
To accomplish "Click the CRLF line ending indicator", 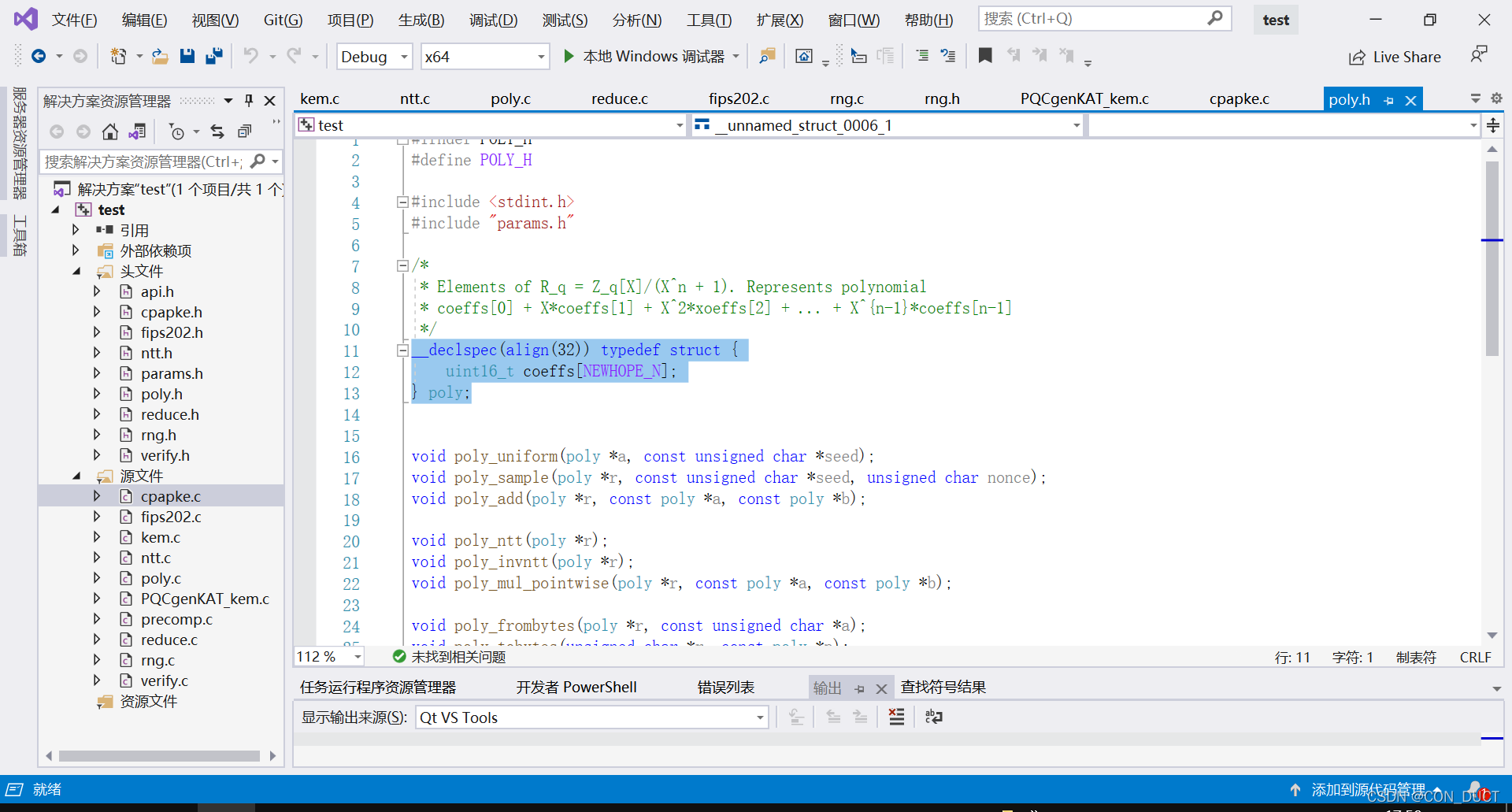I will (x=1475, y=657).
